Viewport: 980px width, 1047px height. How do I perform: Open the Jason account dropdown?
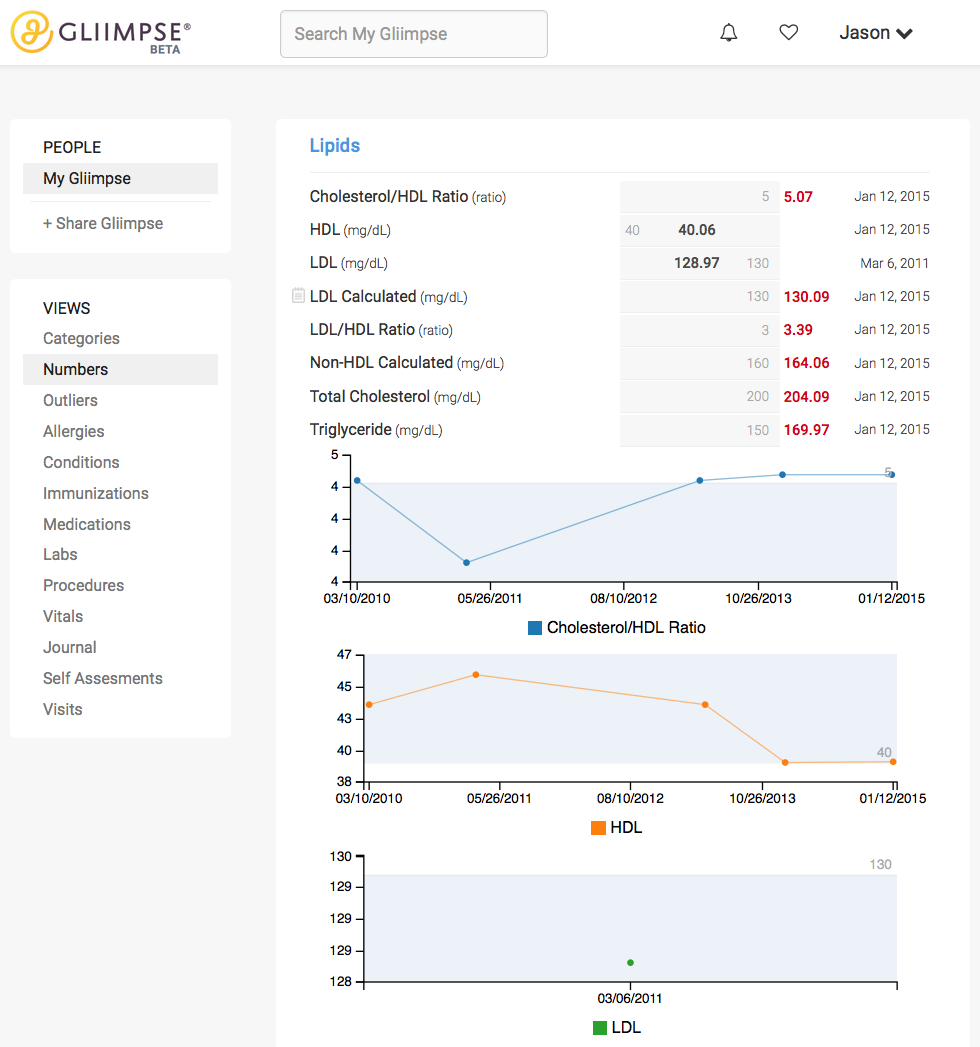pyautogui.click(x=875, y=33)
